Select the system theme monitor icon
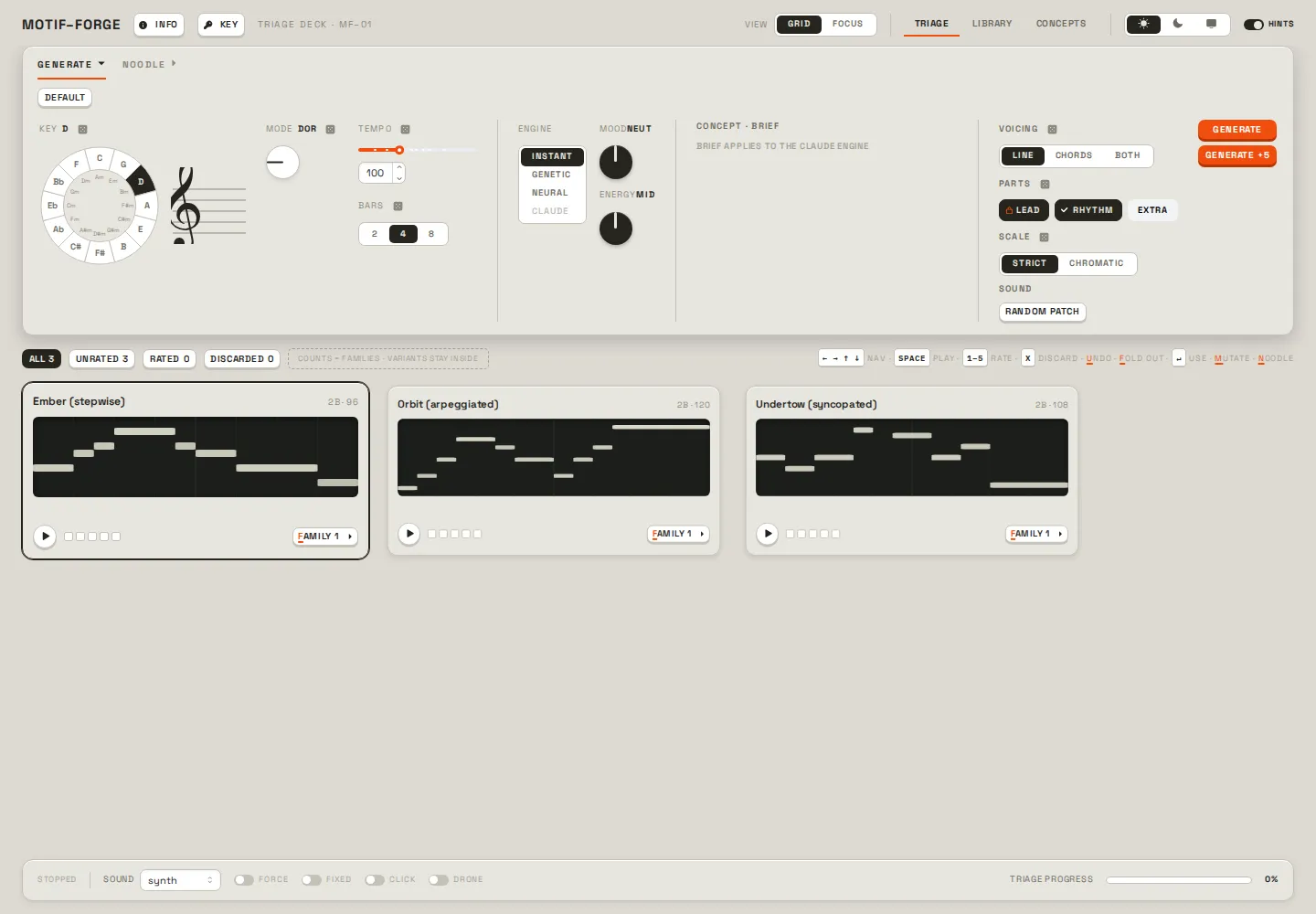 [1211, 24]
